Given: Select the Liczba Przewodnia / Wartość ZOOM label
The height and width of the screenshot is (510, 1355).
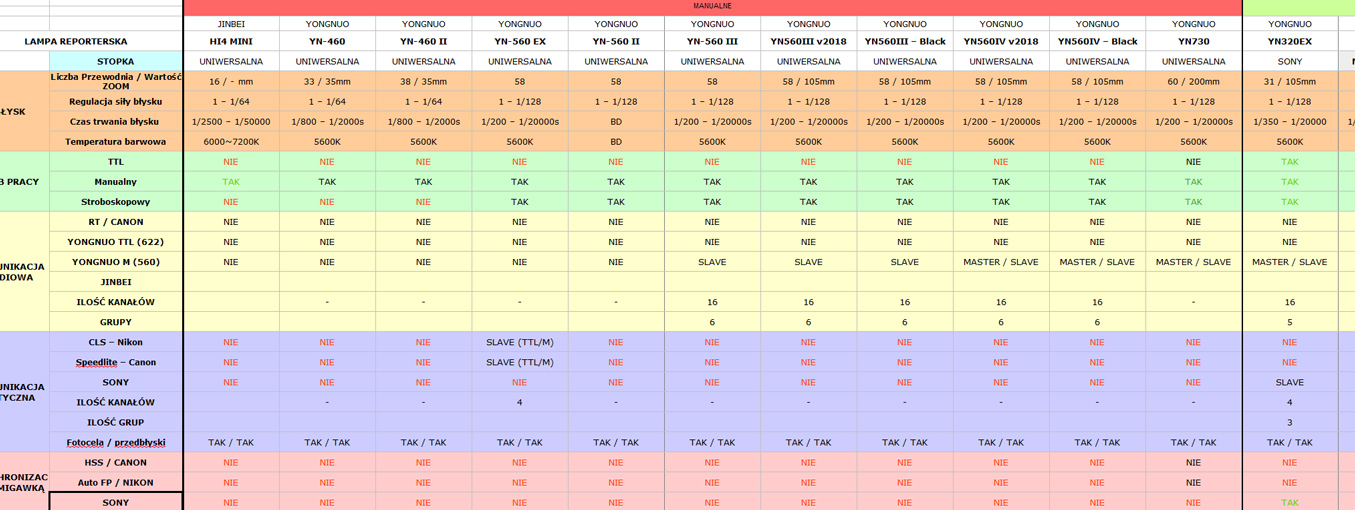Looking at the screenshot, I should tap(116, 81).
